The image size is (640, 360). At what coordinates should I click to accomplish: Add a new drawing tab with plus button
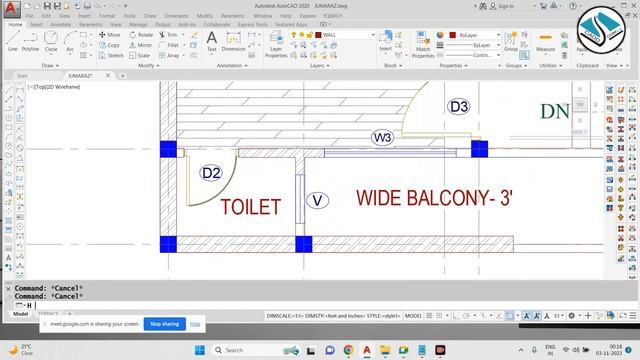tap(122, 76)
